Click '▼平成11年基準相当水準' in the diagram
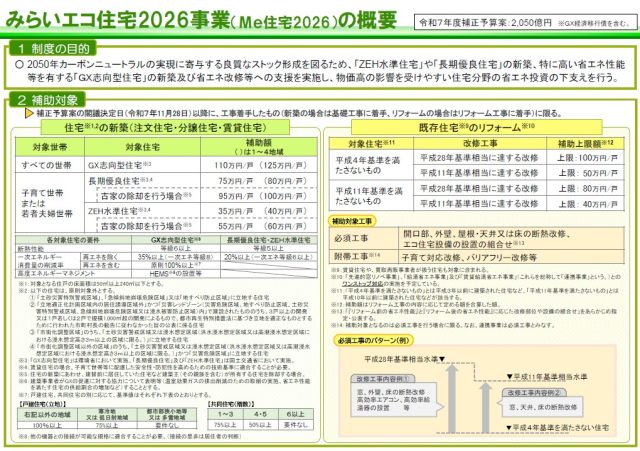Image resolution: width=640 pixels, height=451 pixels. coord(547,376)
